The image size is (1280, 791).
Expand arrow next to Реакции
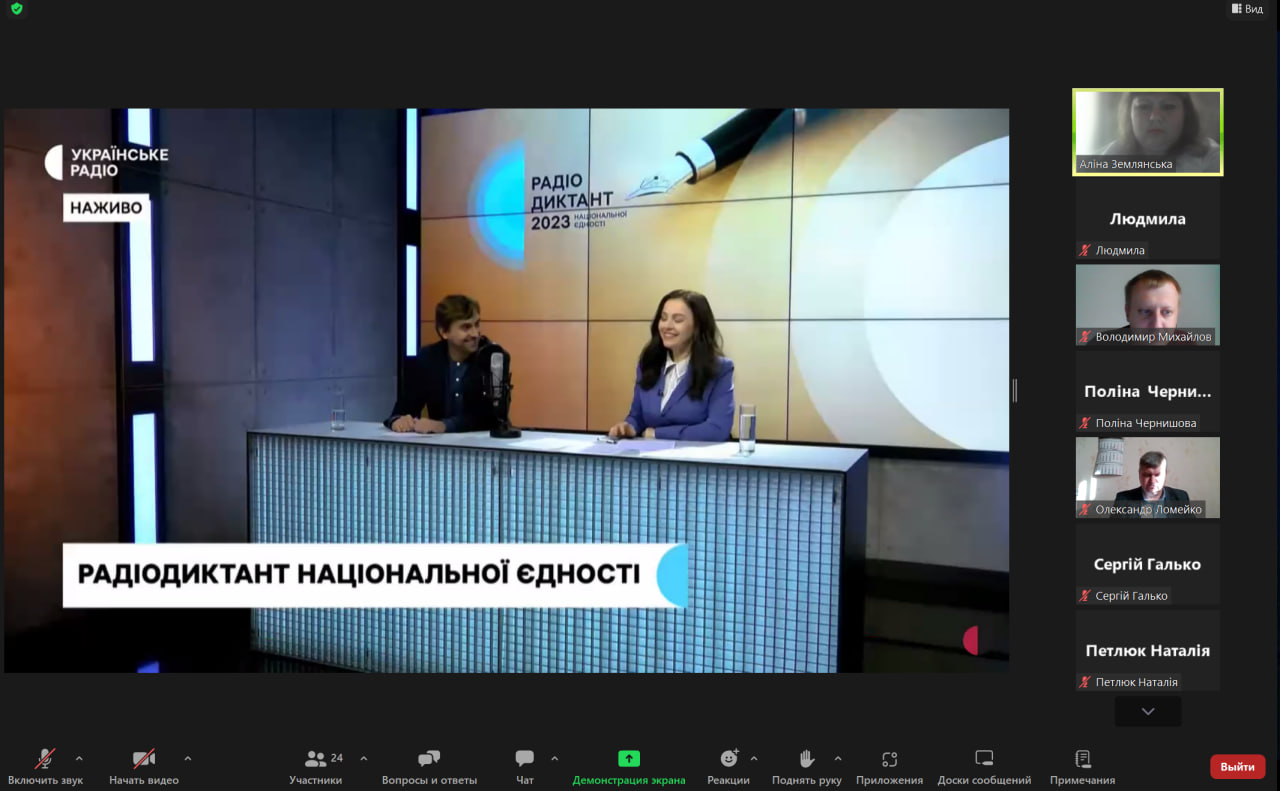pyautogui.click(x=754, y=759)
